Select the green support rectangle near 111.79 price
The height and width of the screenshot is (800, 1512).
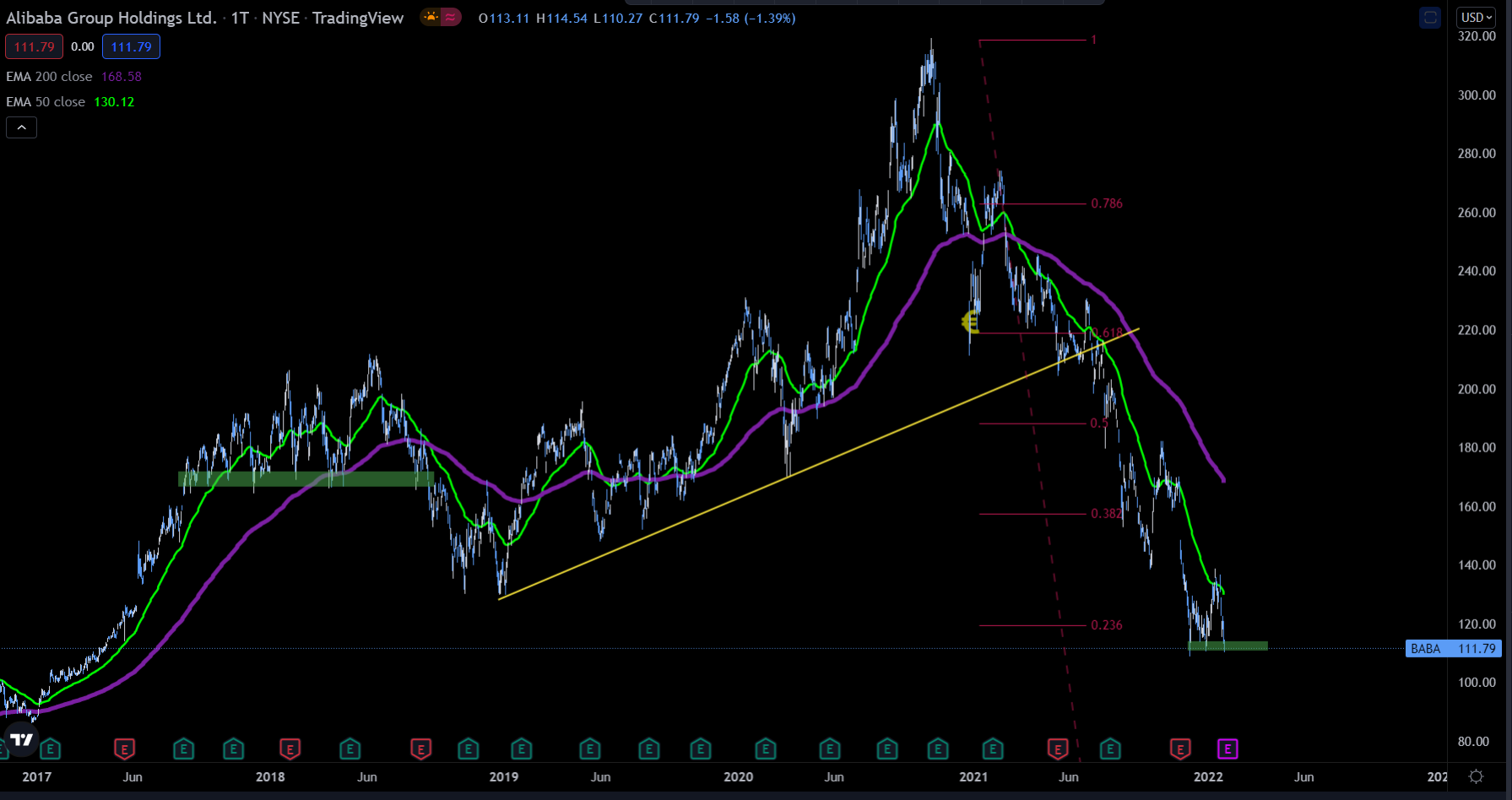coord(1228,646)
